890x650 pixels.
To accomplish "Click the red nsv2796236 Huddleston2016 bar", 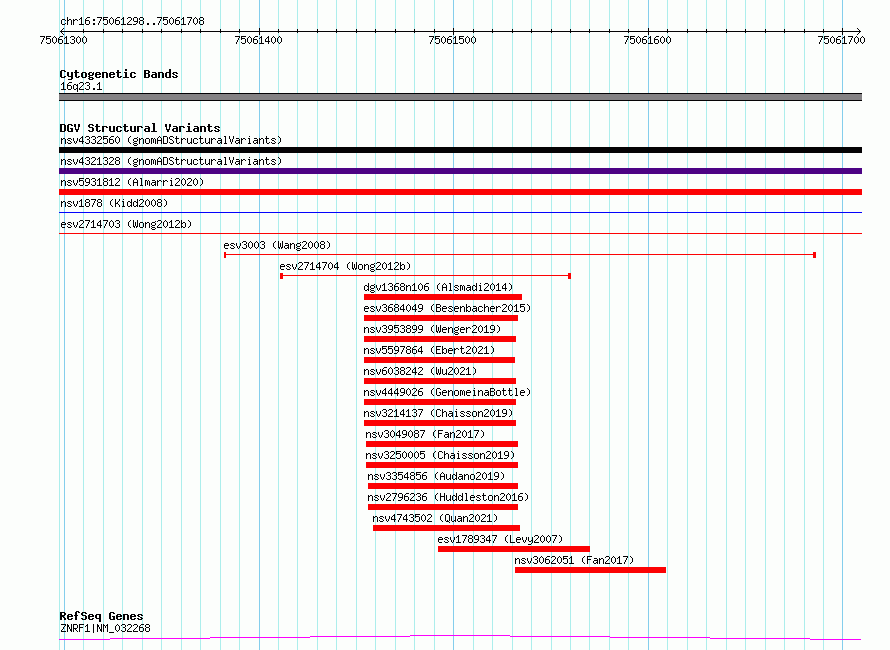I will (443, 507).
